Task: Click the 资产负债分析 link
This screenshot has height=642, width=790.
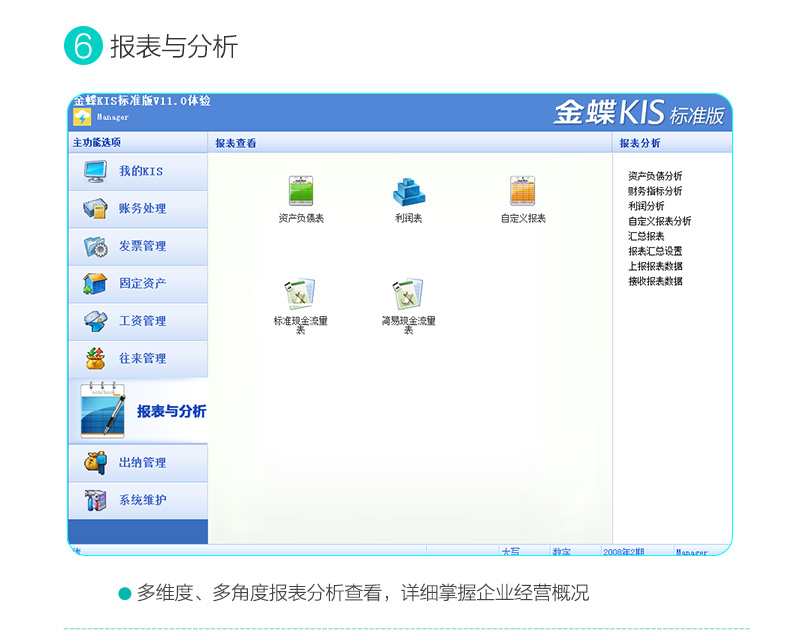Action: pyautogui.click(x=655, y=176)
